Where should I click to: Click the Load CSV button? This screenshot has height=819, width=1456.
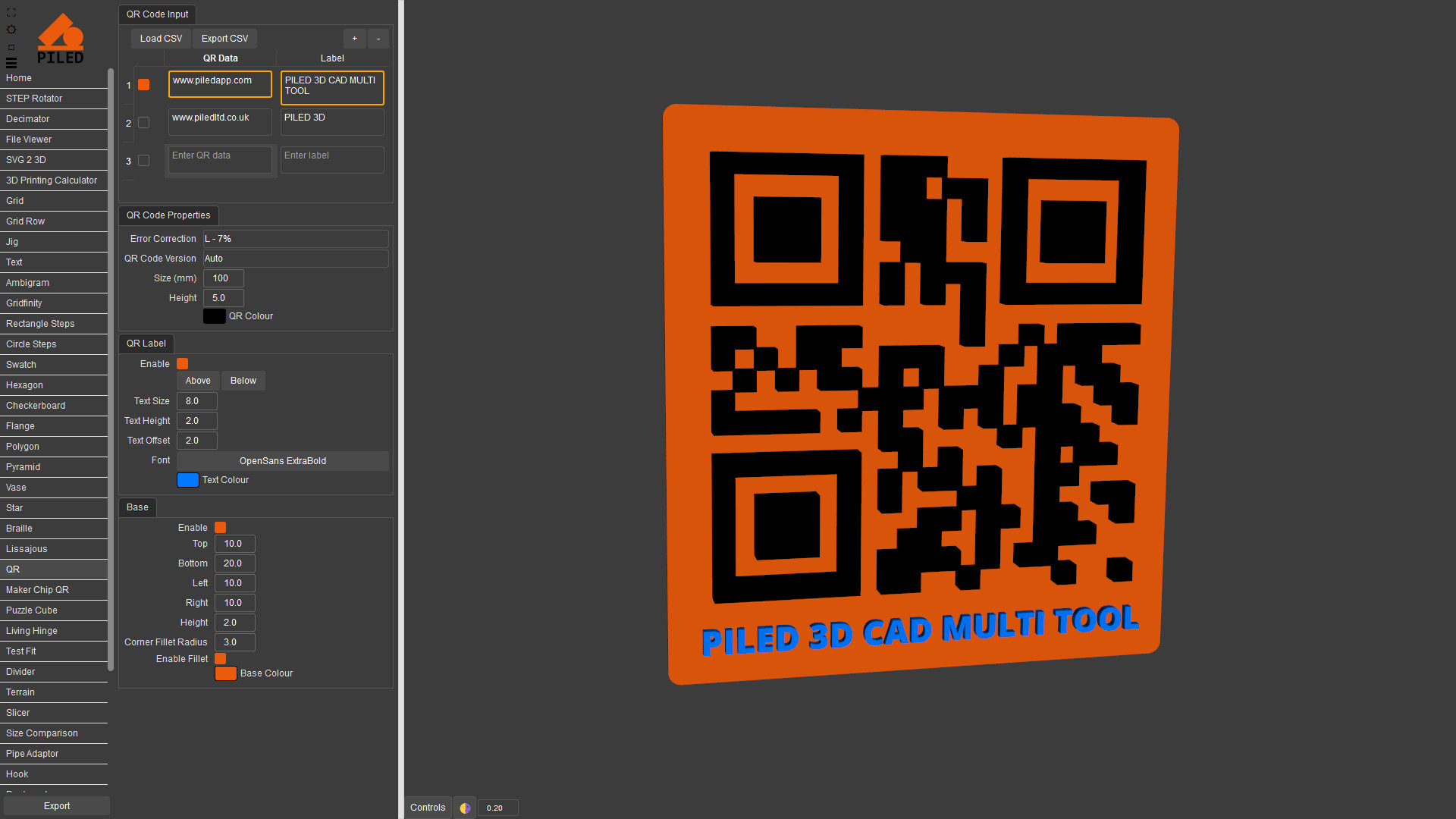click(x=161, y=39)
